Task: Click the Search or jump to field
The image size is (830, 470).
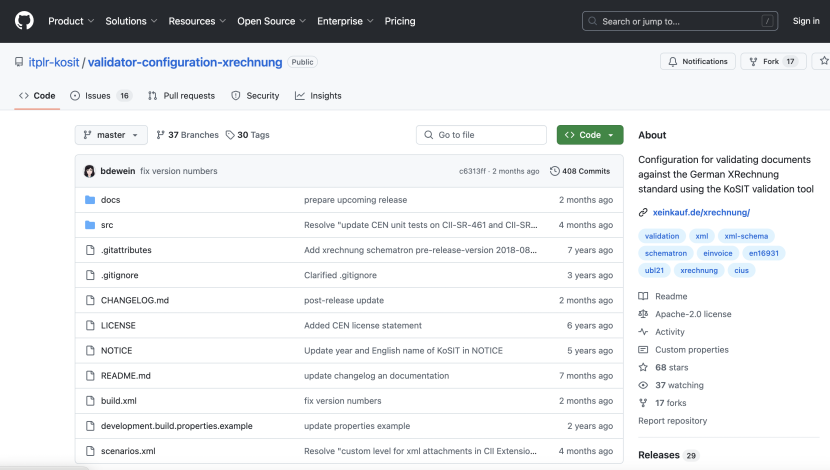Action: (680, 21)
